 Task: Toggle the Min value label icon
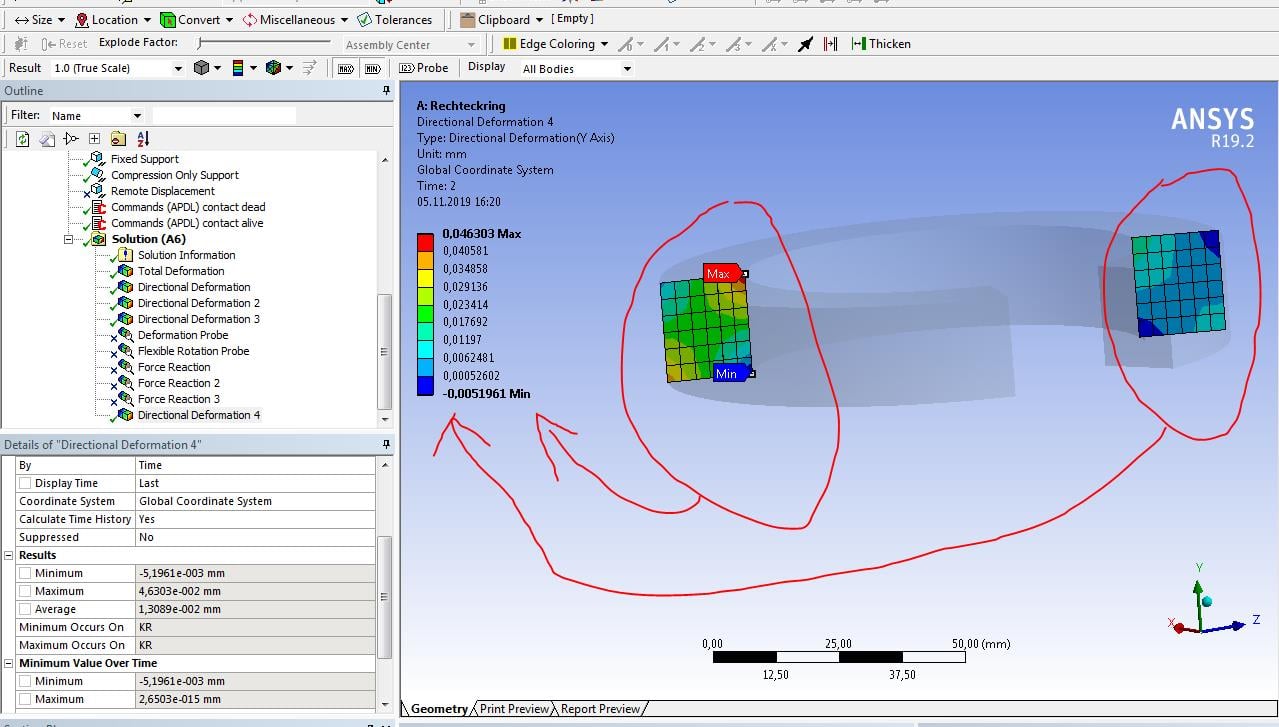(x=373, y=68)
